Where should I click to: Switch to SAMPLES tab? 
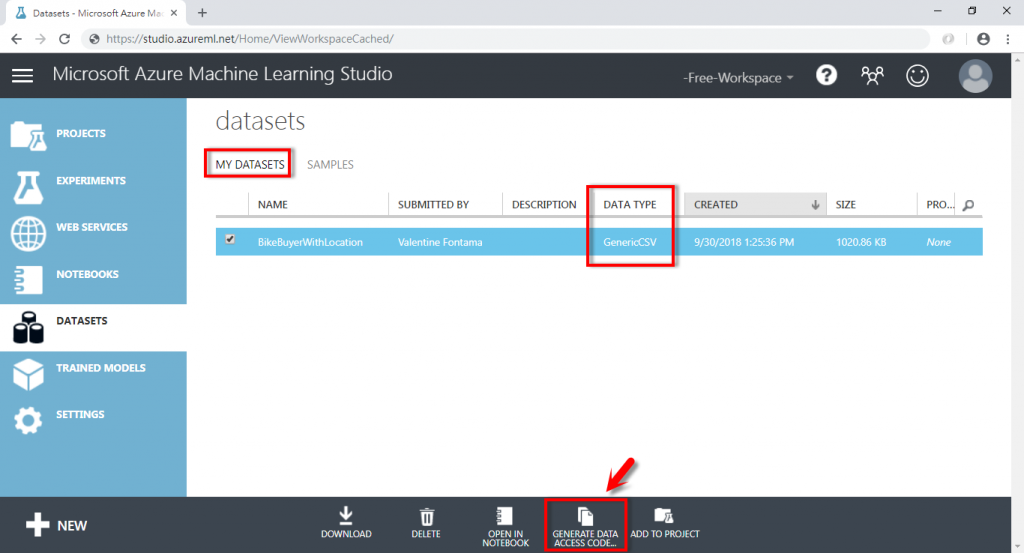point(330,165)
